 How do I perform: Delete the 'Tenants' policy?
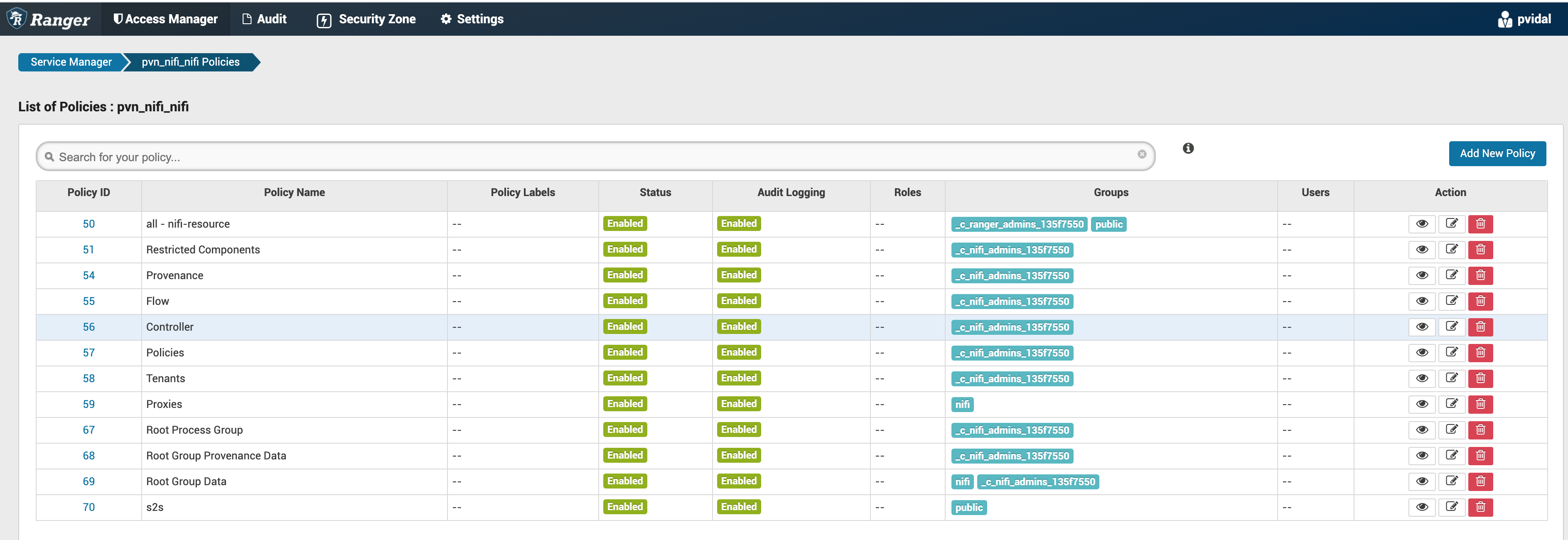pyautogui.click(x=1481, y=378)
